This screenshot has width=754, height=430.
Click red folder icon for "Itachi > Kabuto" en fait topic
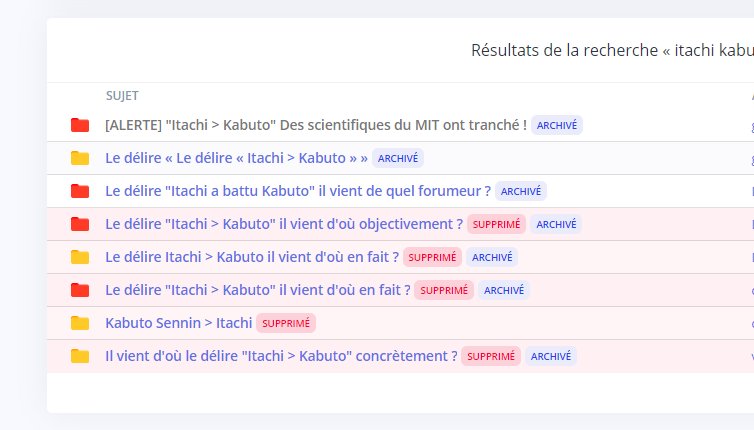(80, 290)
